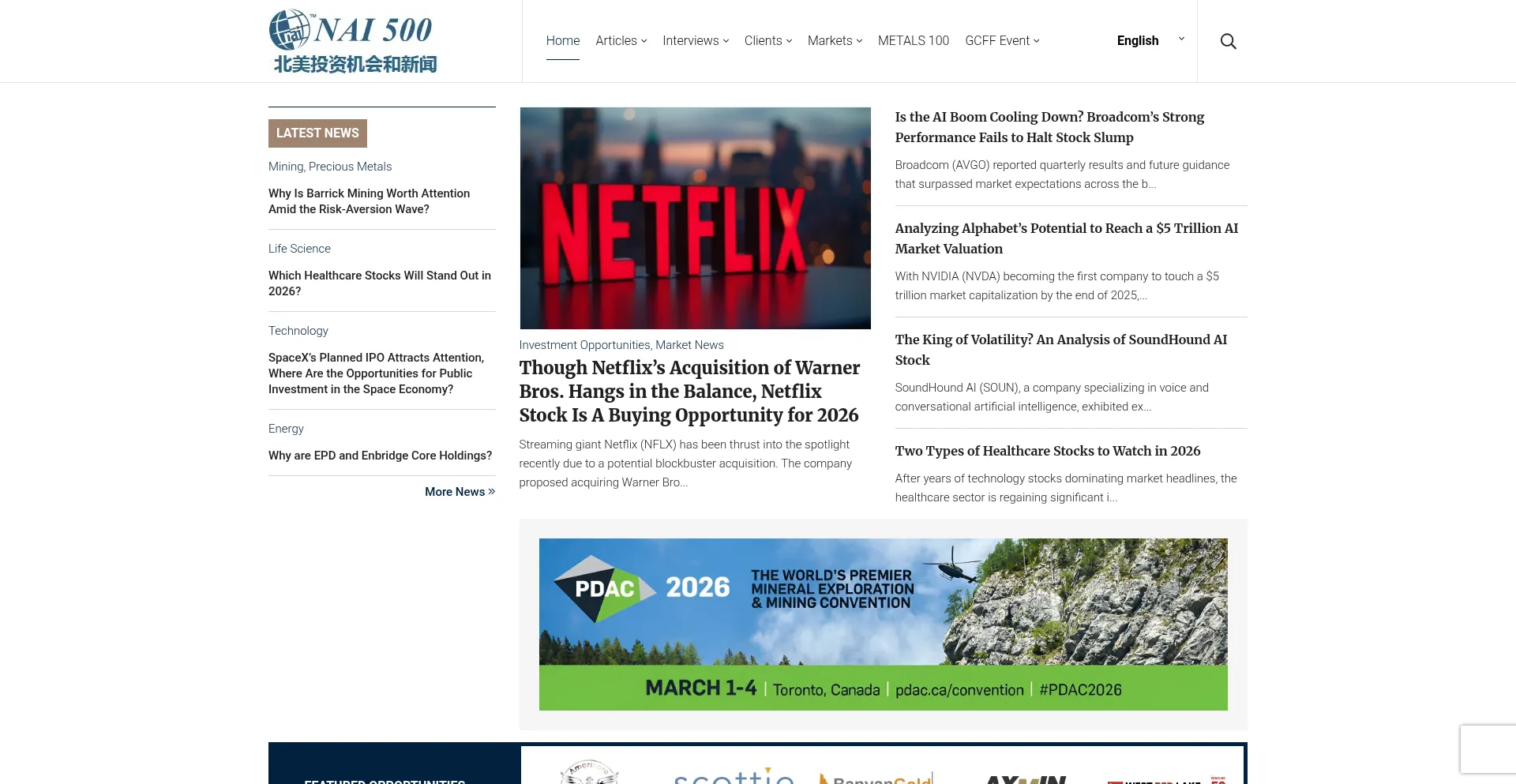The width and height of the screenshot is (1516, 784).
Task: Read the Broadcom AI Boom article
Action: 1049,126
